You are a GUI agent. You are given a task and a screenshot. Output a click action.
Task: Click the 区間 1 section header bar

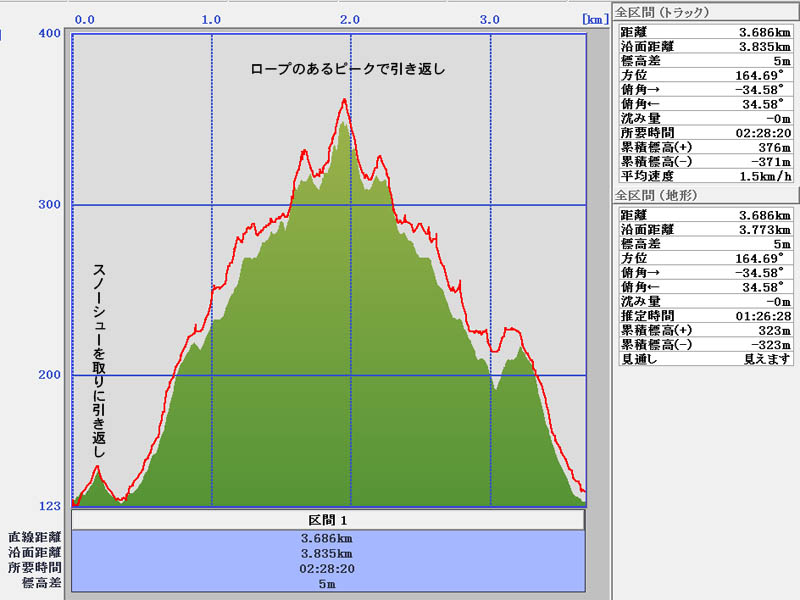[x=328, y=521]
